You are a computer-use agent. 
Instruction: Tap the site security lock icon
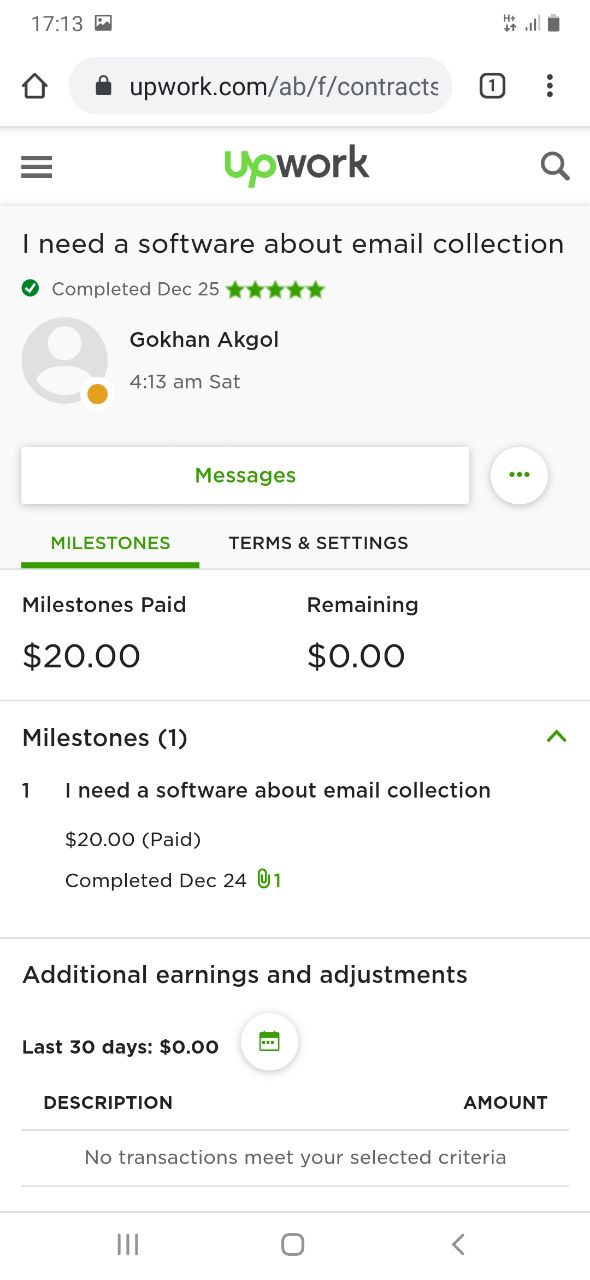click(x=103, y=87)
